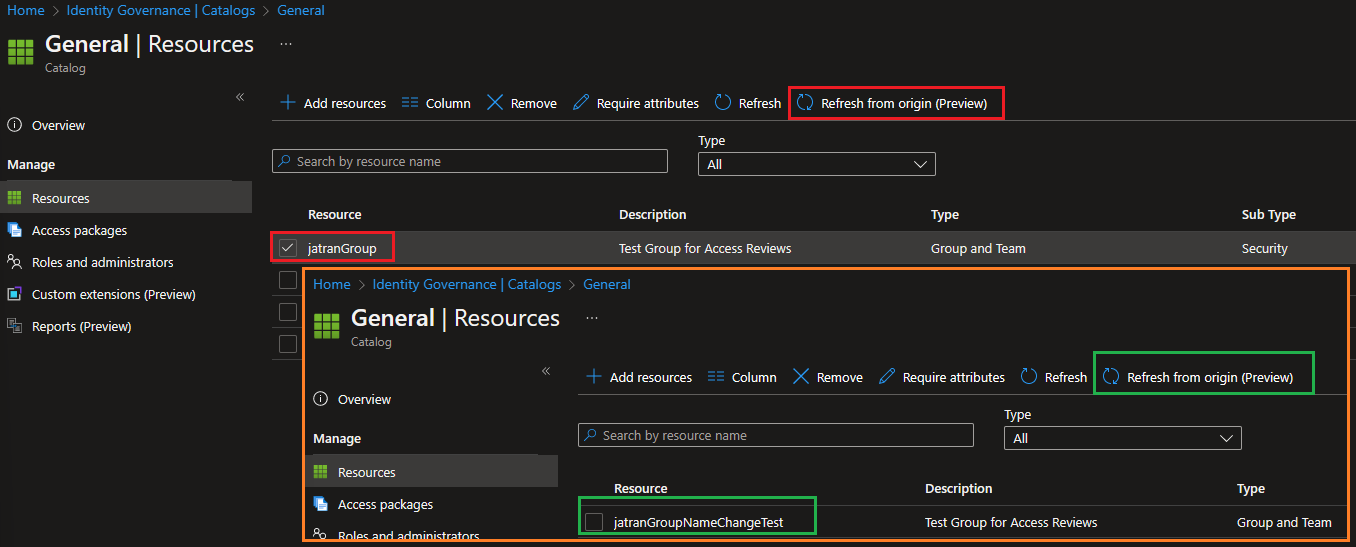
Task: Click Add resources in the inset screenshot toolbar
Action: [x=639, y=377]
